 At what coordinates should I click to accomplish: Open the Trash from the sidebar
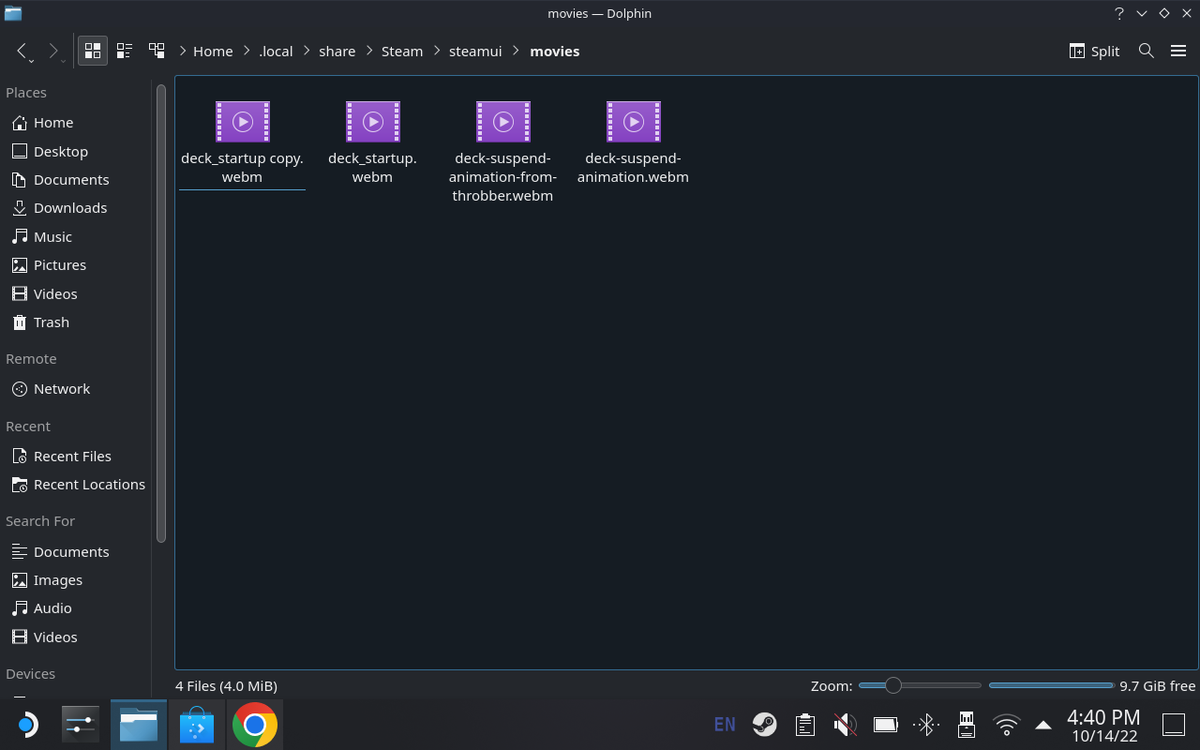pyautogui.click(x=50, y=322)
